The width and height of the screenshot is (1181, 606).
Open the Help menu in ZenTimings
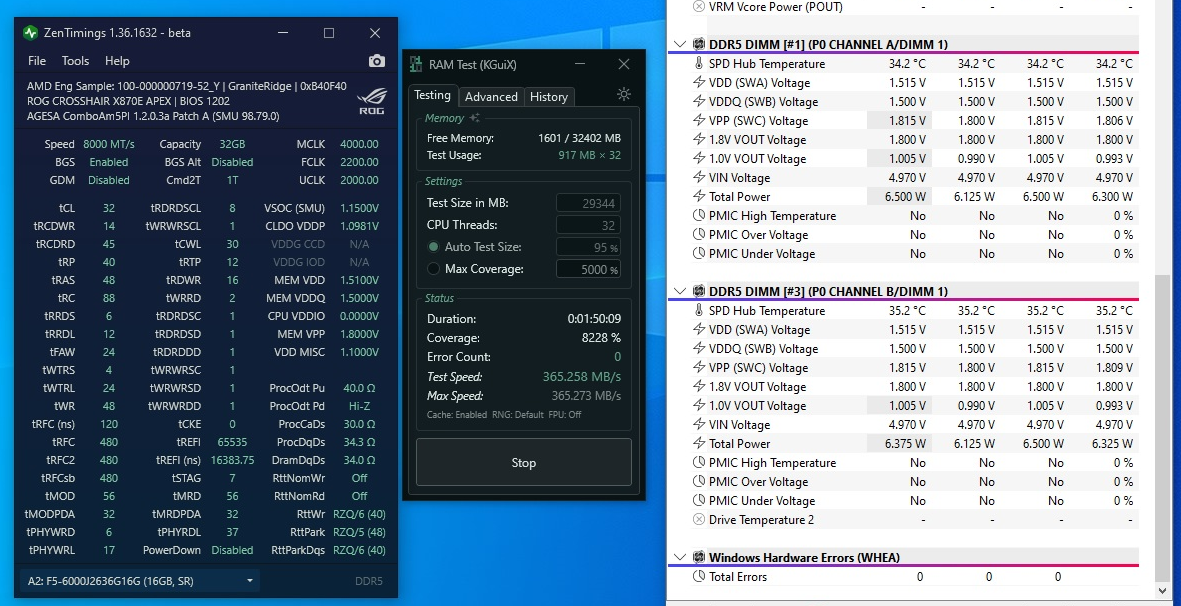click(x=117, y=61)
